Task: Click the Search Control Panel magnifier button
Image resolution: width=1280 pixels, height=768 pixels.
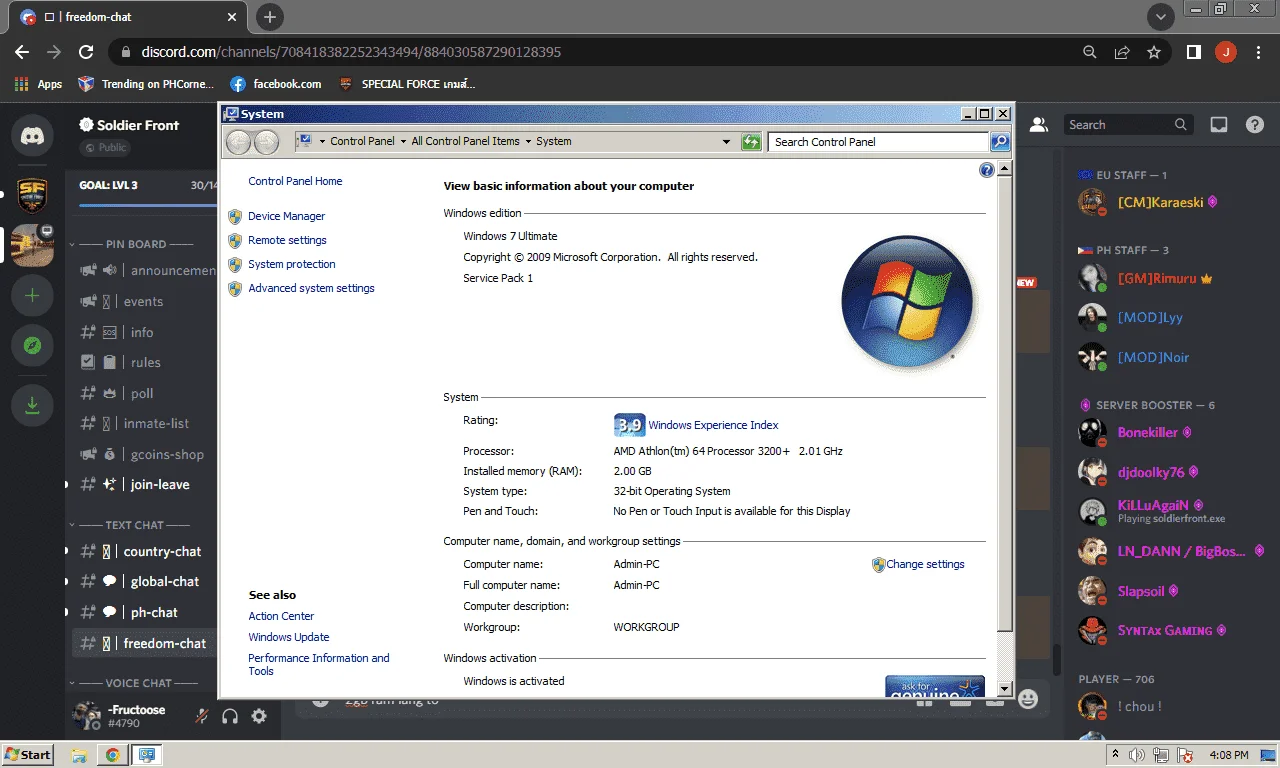Action: click(999, 142)
